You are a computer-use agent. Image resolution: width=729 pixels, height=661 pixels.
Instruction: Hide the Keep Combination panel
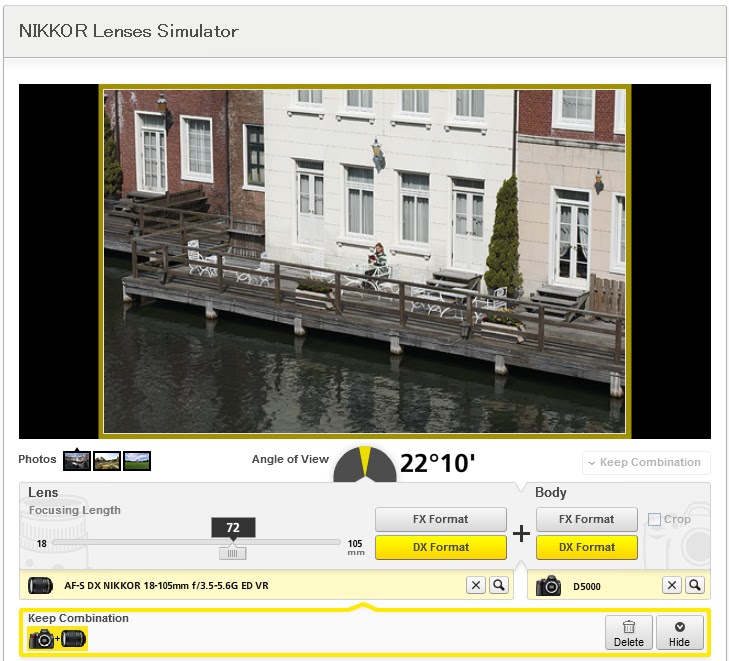click(680, 633)
